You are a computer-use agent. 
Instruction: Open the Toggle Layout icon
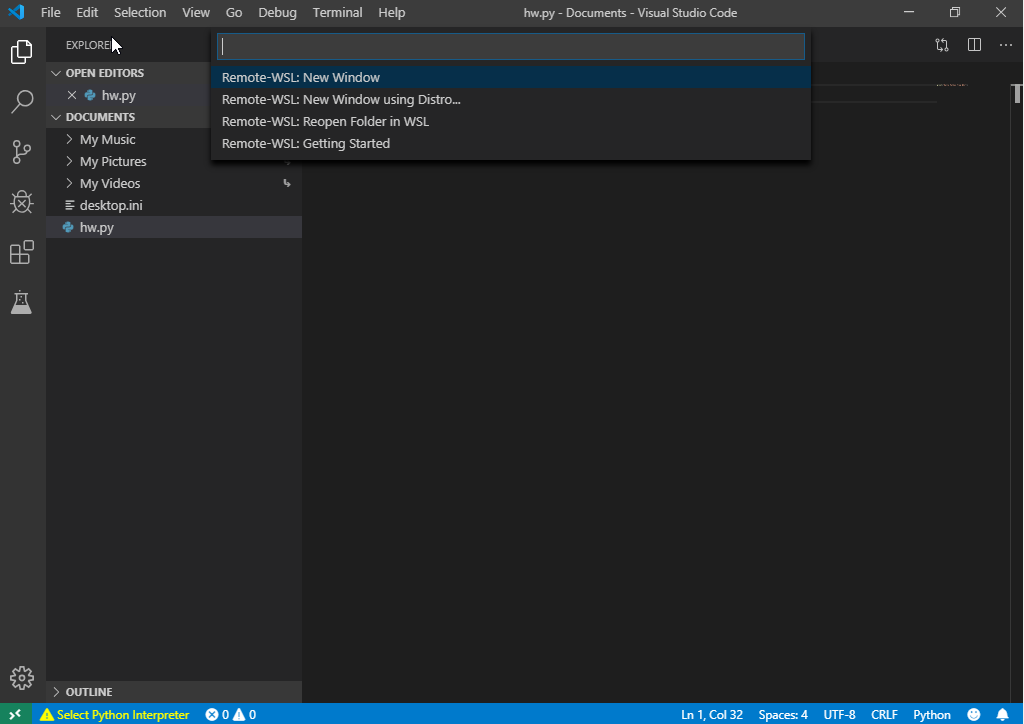pos(941,45)
